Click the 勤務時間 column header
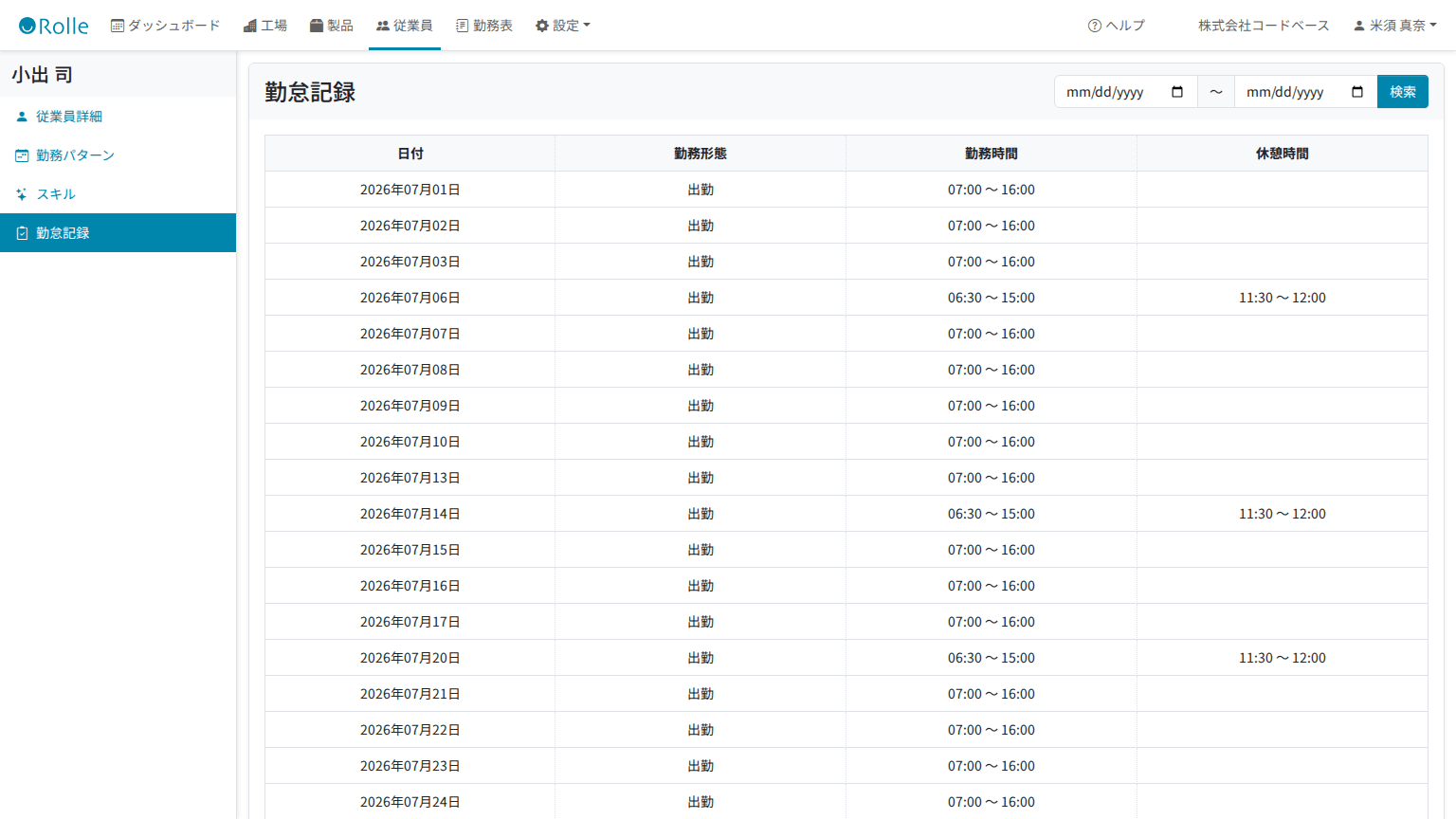This screenshot has width=1456, height=819. (992, 154)
